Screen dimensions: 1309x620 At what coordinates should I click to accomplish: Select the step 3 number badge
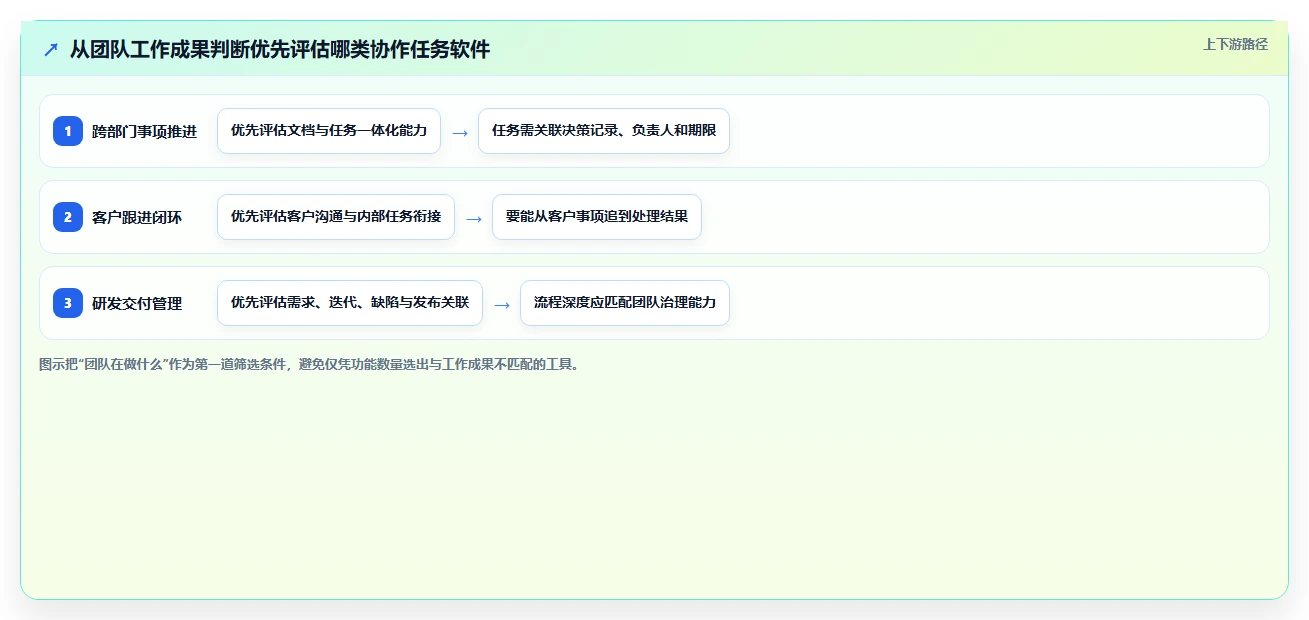(x=68, y=303)
